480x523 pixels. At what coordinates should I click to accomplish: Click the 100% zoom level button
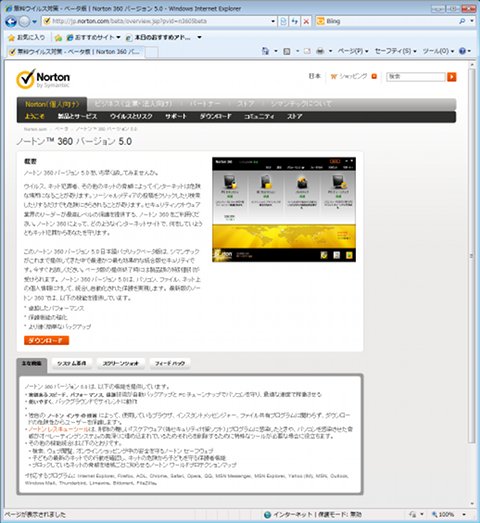[443, 515]
